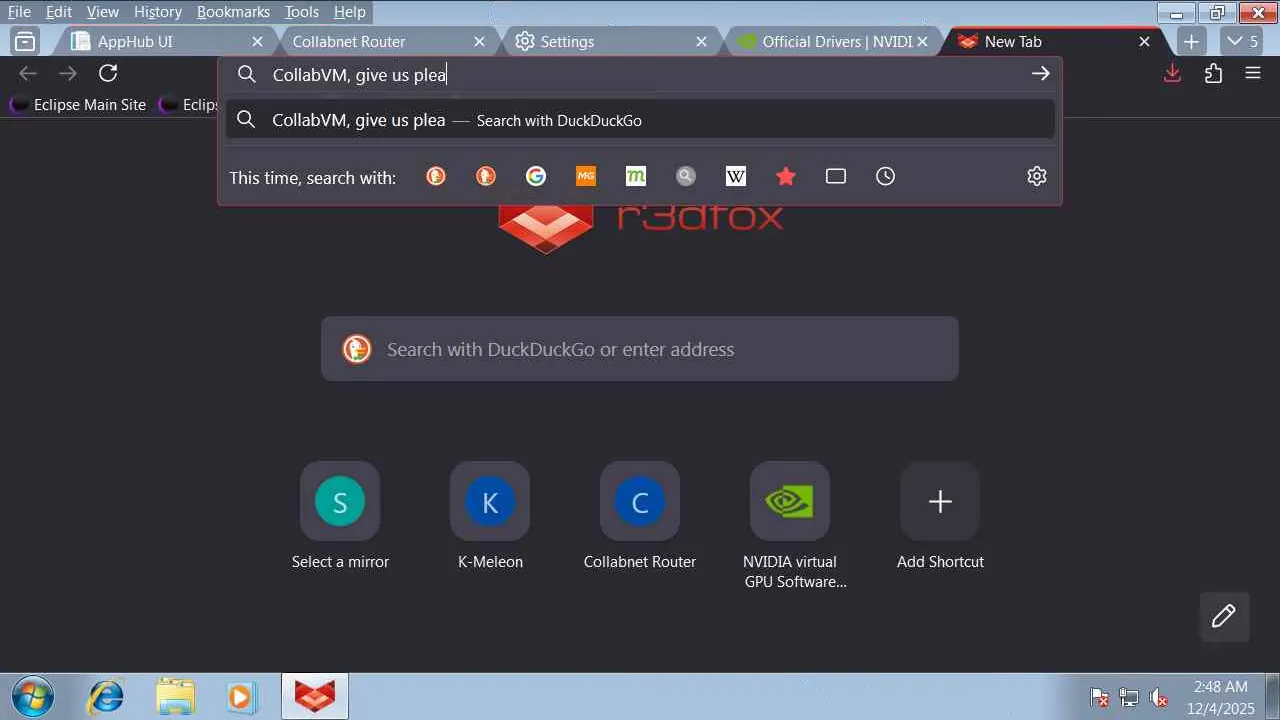Open the Edit menu
This screenshot has height=720, width=1280.
point(59,12)
